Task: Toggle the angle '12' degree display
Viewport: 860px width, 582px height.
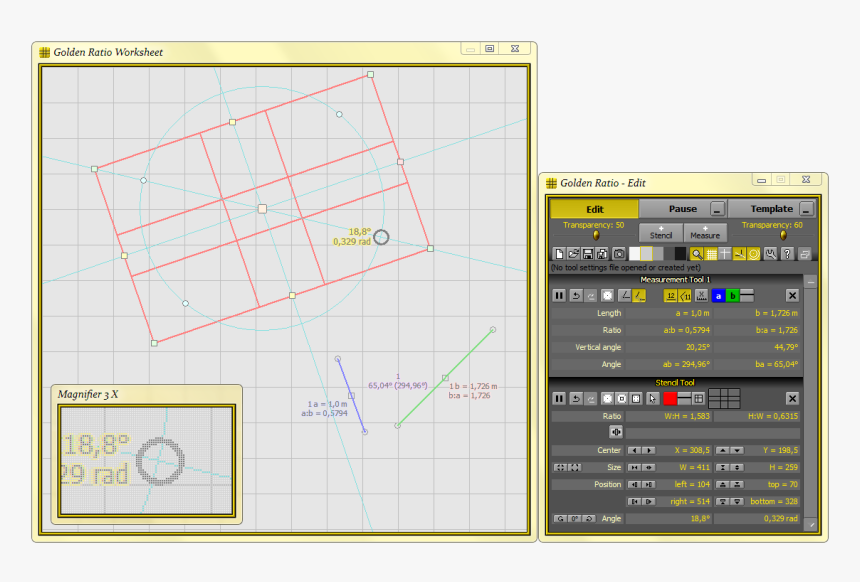Action: click(x=670, y=294)
